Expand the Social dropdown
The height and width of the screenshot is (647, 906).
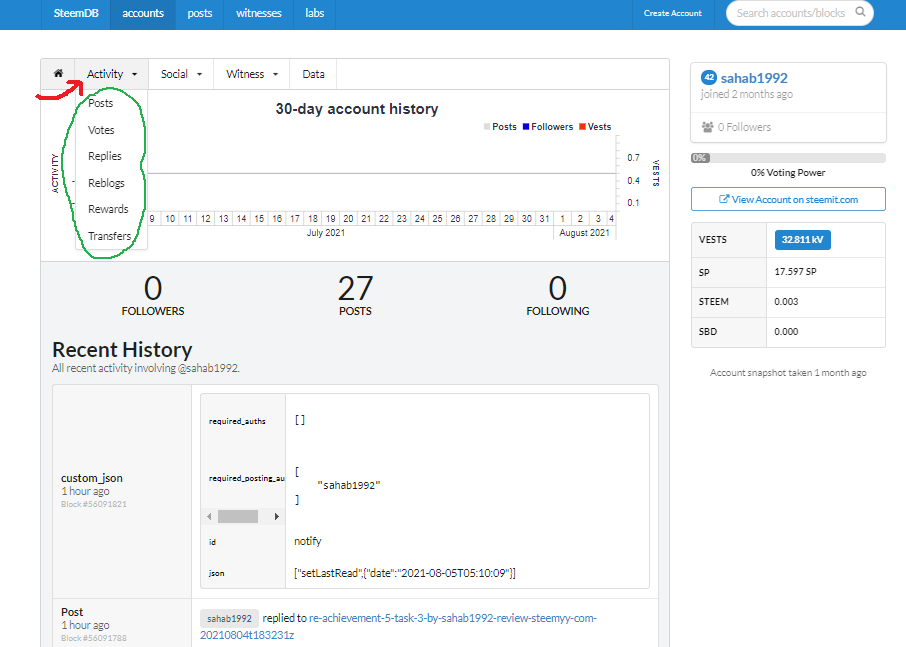[181, 74]
